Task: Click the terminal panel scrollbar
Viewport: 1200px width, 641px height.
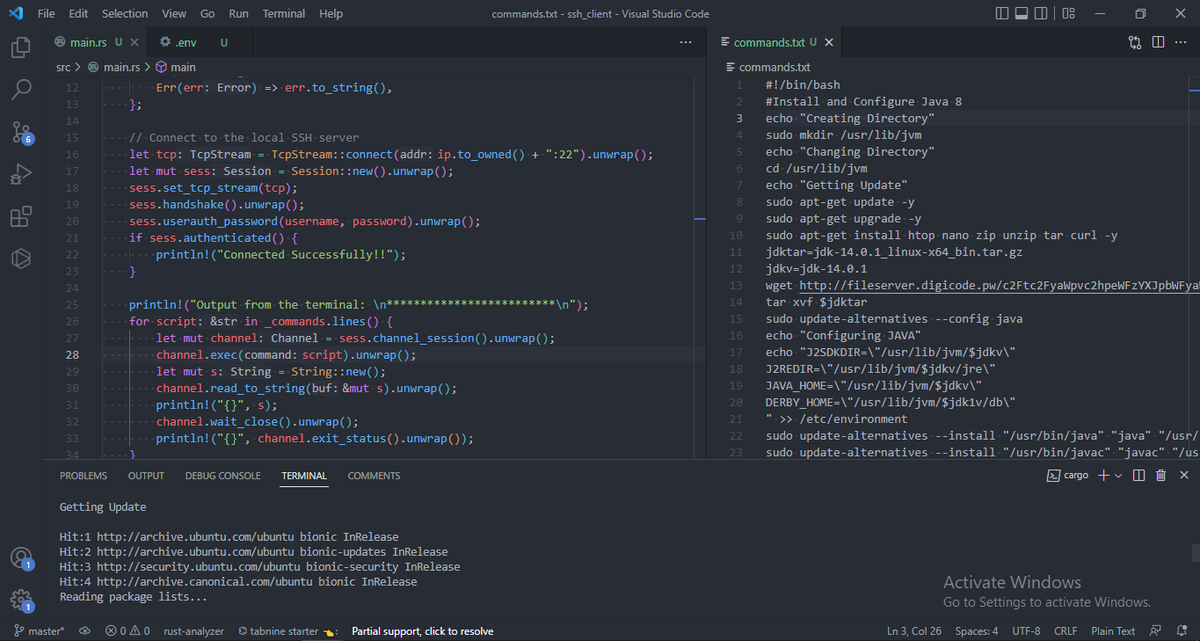Action: (x=1195, y=552)
